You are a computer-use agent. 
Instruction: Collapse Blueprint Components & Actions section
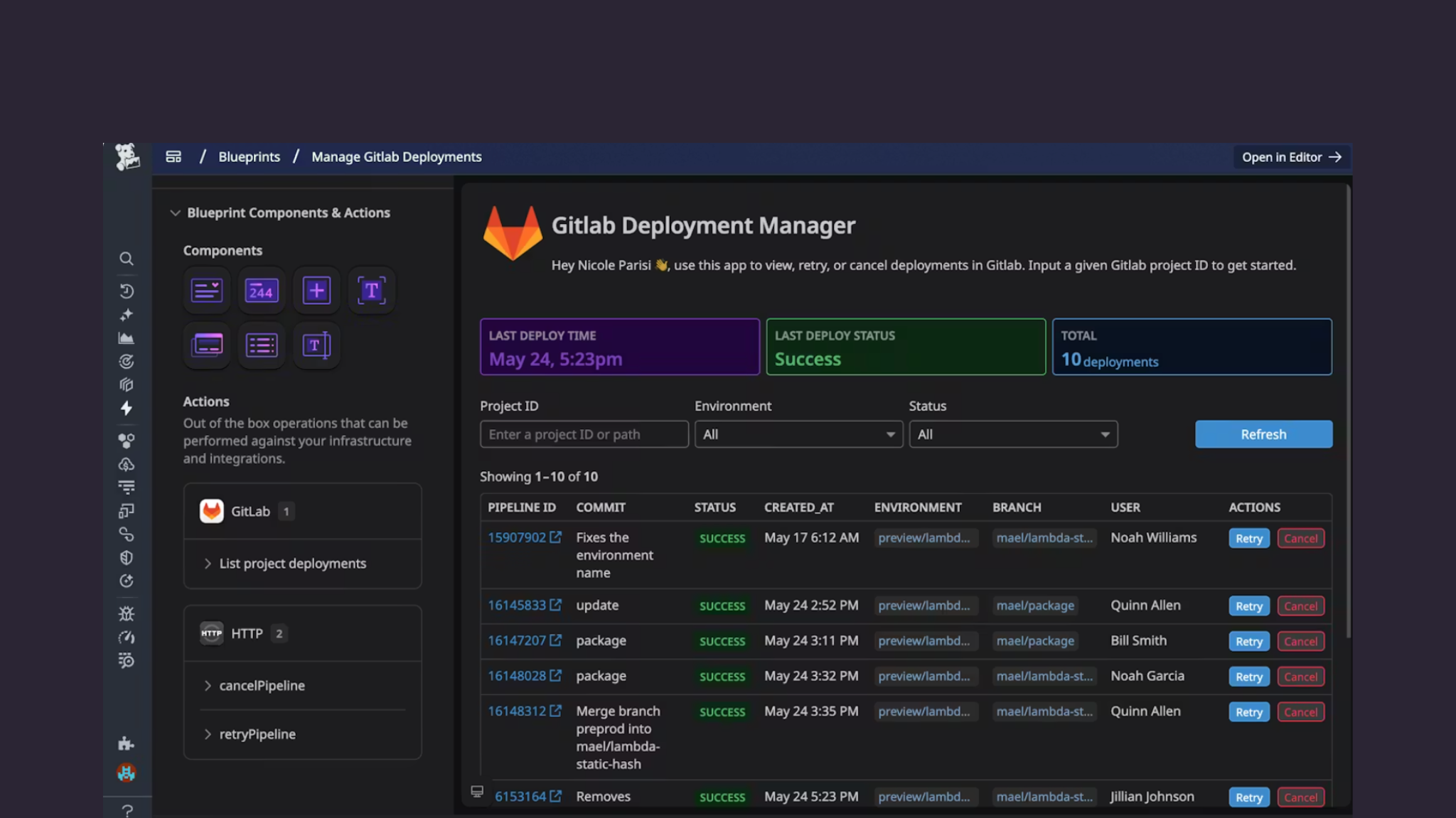(176, 212)
